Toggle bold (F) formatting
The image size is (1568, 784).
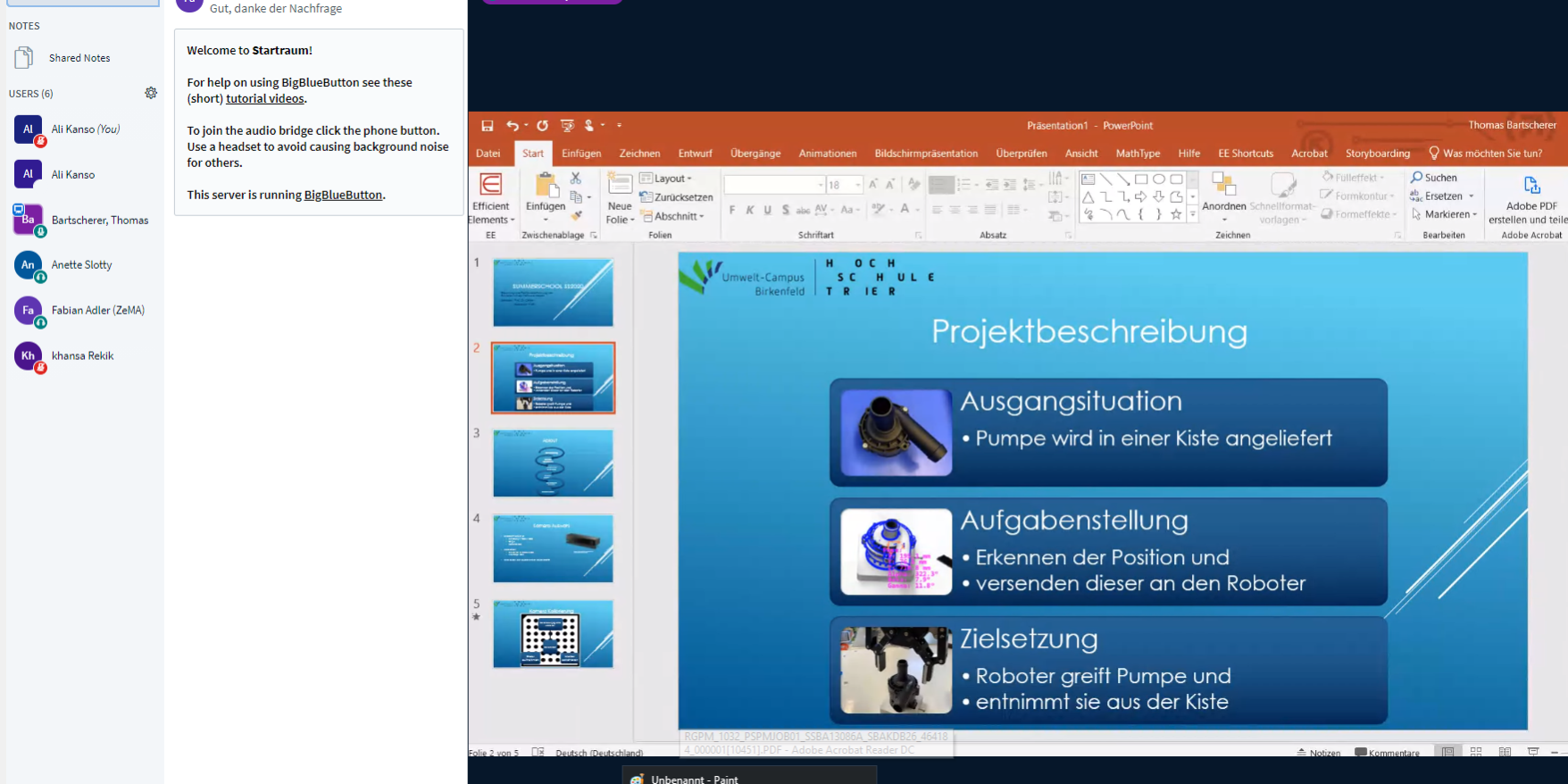pos(732,210)
